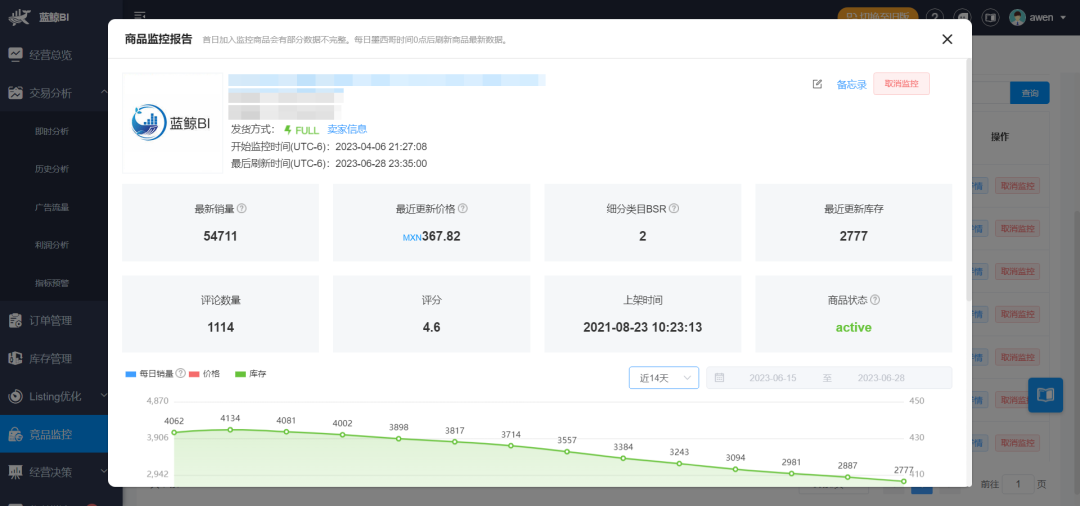
Task: Open the 备忘录 link
Action: 851,85
